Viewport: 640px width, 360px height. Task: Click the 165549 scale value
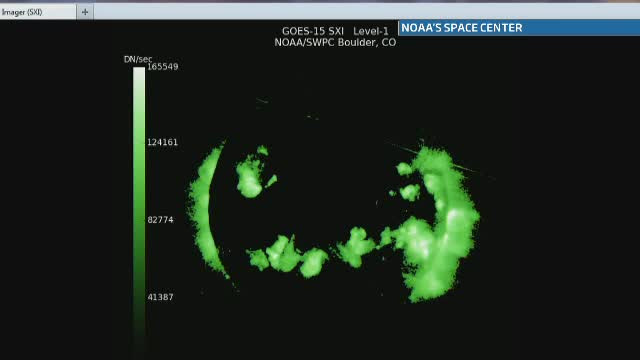162,67
